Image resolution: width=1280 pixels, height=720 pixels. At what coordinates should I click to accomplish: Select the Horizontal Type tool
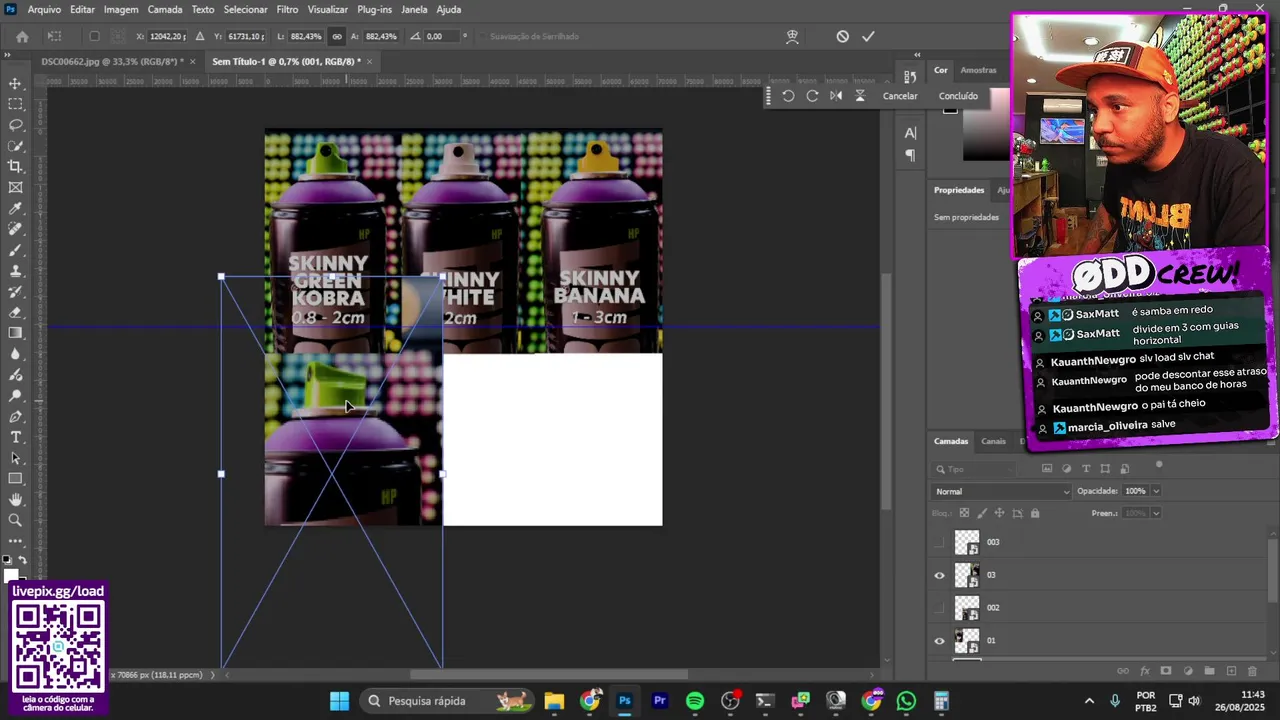pos(15,437)
